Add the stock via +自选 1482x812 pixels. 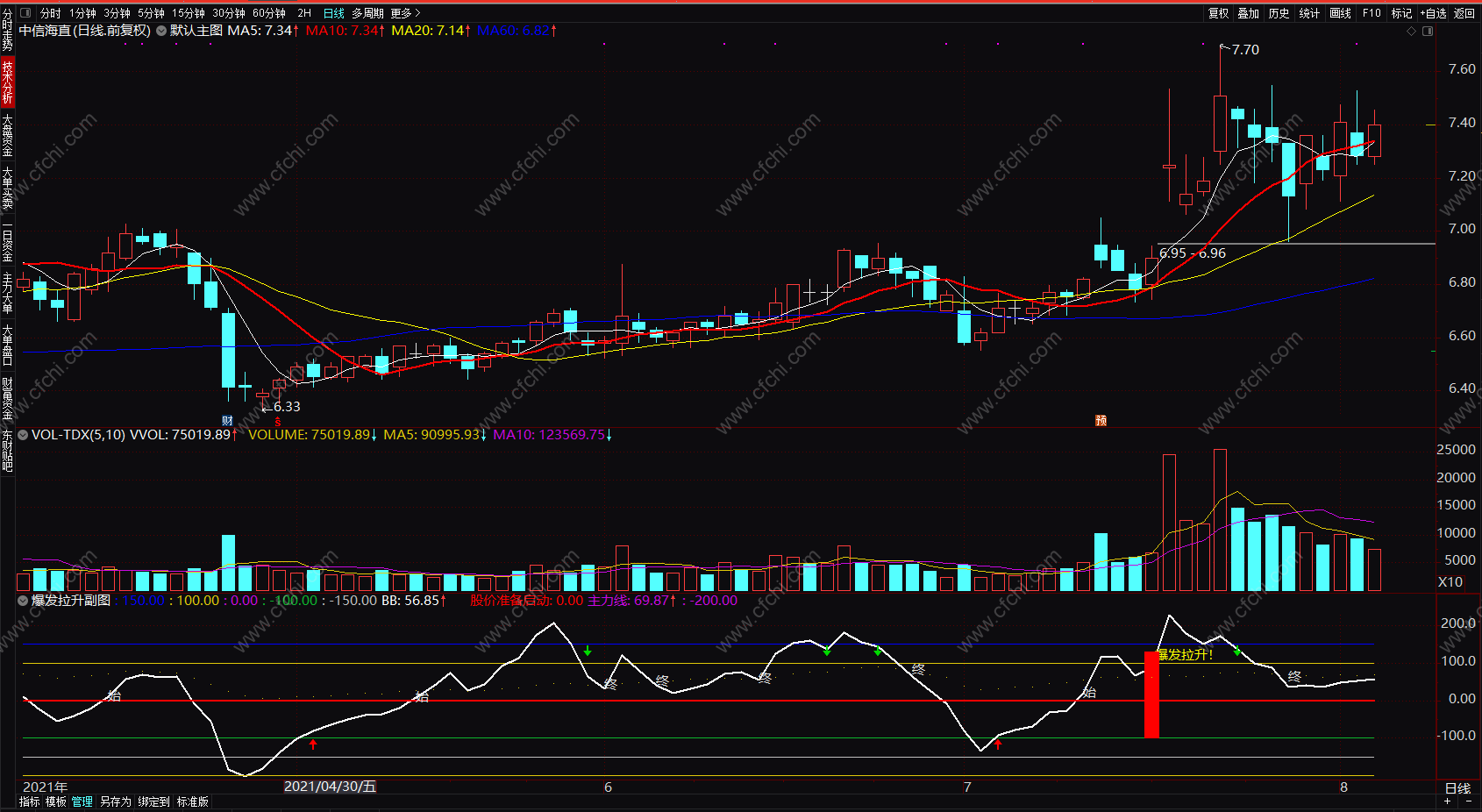tap(1433, 13)
